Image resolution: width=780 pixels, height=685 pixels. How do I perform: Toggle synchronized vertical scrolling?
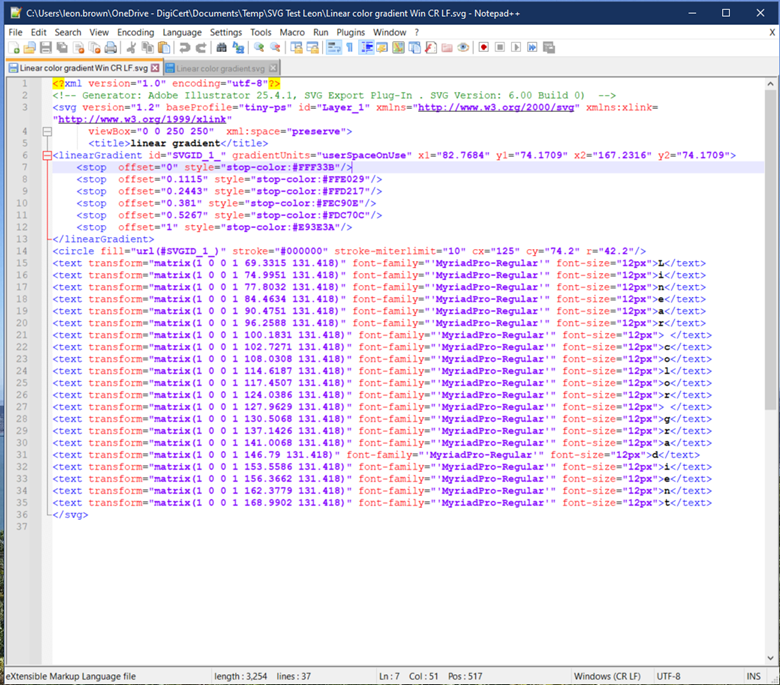click(x=296, y=48)
